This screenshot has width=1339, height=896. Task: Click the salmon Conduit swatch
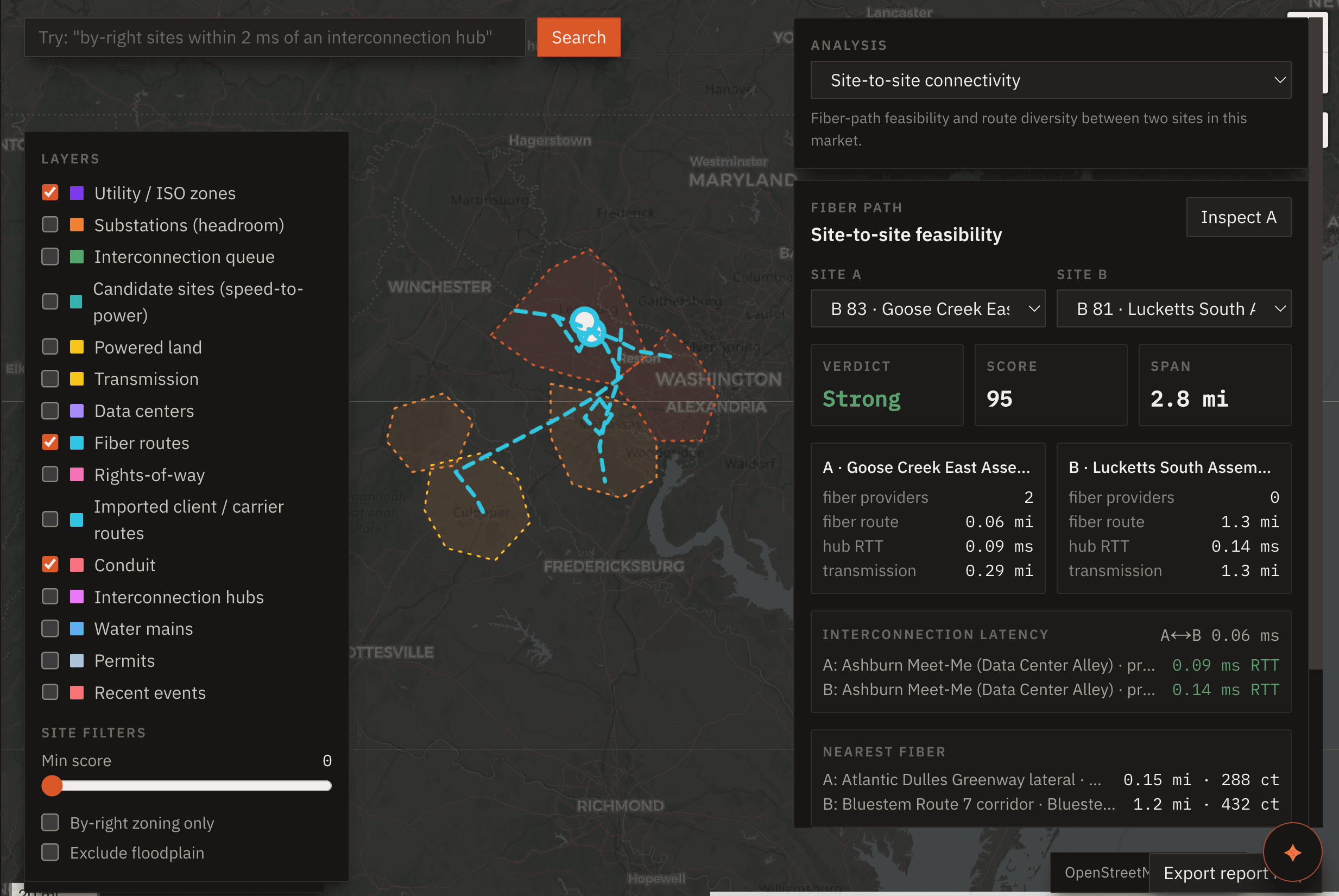(x=77, y=565)
